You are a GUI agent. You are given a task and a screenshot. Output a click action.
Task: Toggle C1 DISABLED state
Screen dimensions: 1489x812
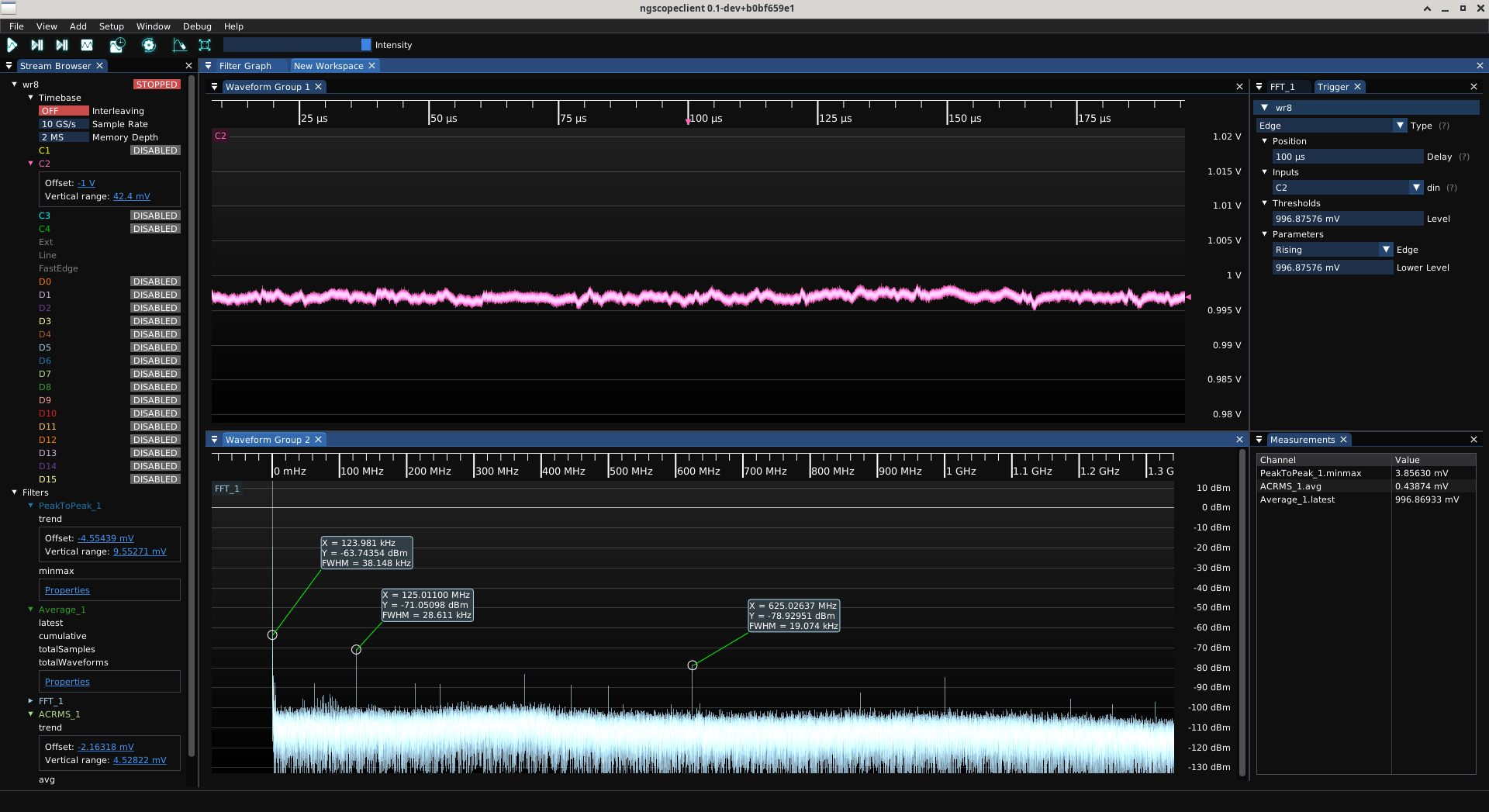pos(155,150)
